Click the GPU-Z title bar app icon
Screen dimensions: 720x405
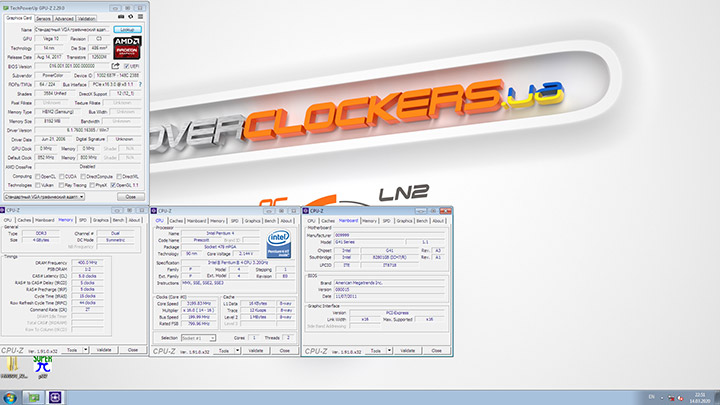(x=6, y=8)
